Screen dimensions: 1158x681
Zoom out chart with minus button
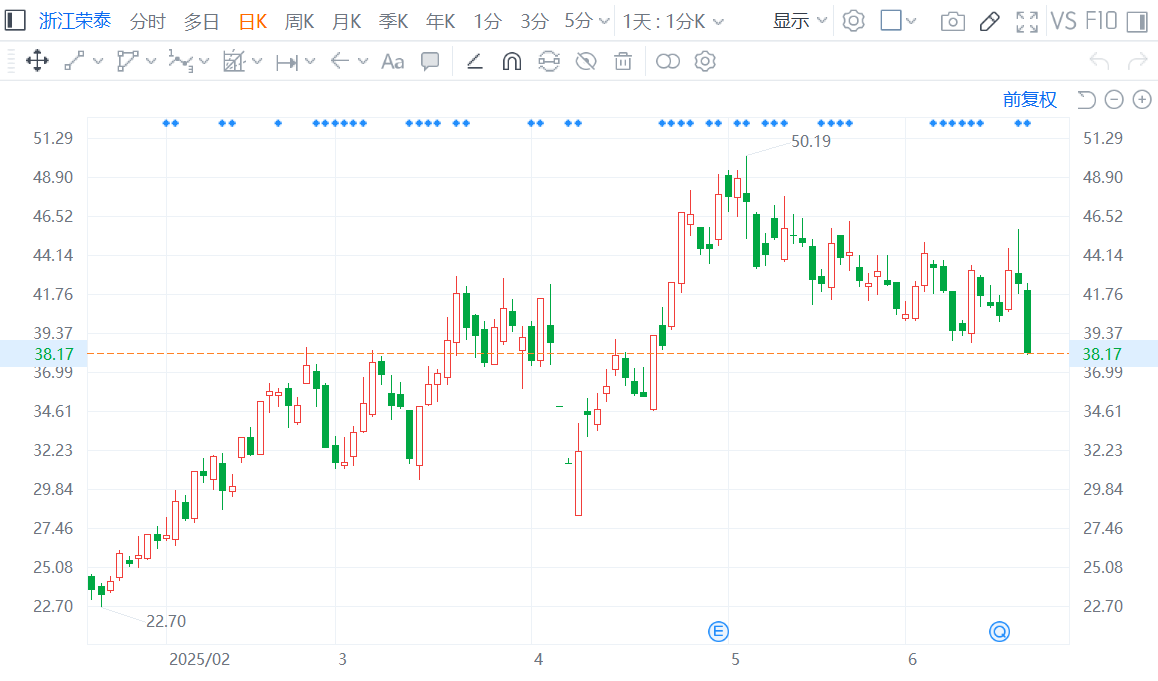[x=1114, y=99]
